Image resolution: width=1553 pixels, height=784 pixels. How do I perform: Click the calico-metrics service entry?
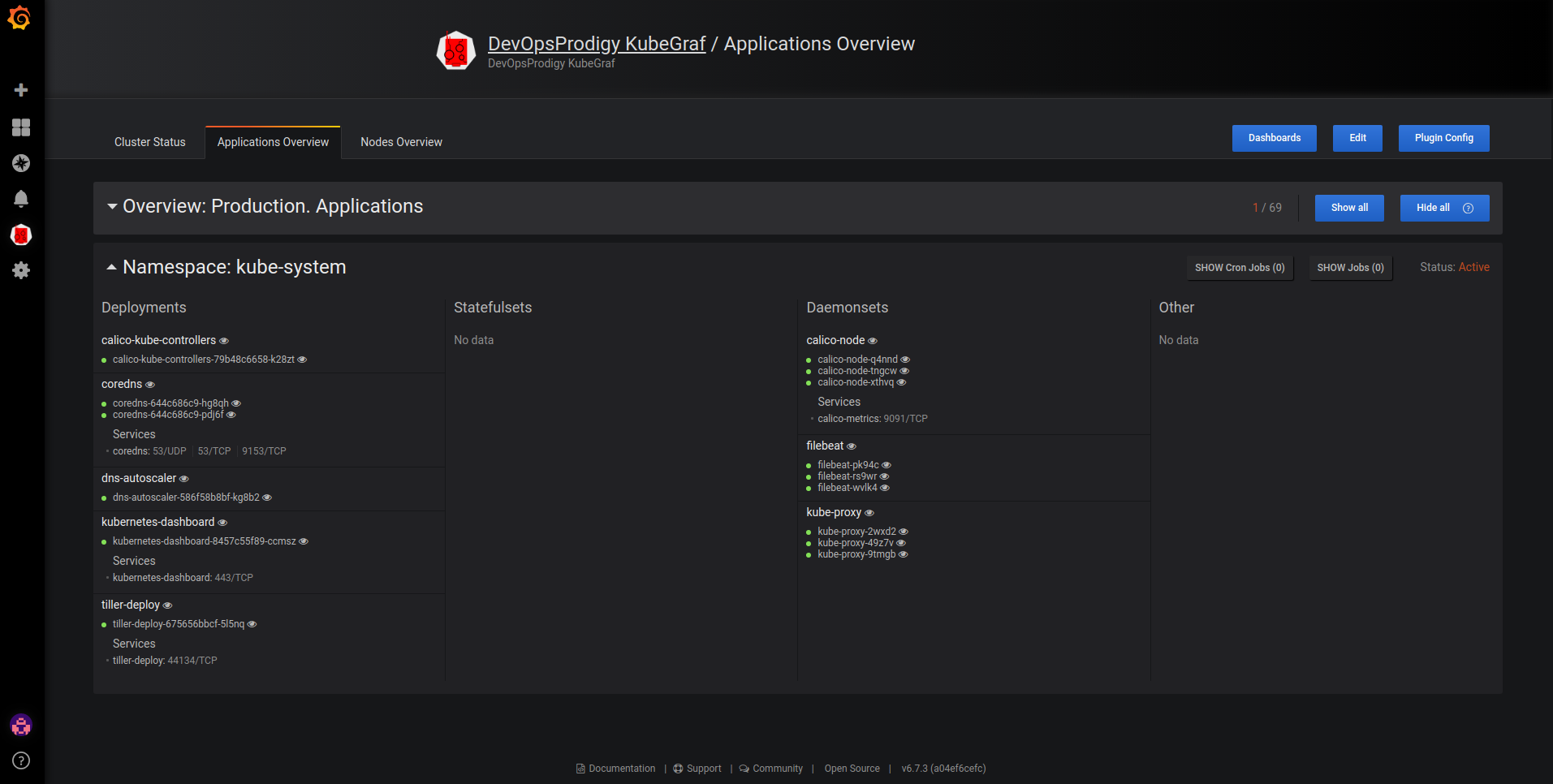pyautogui.click(x=873, y=419)
